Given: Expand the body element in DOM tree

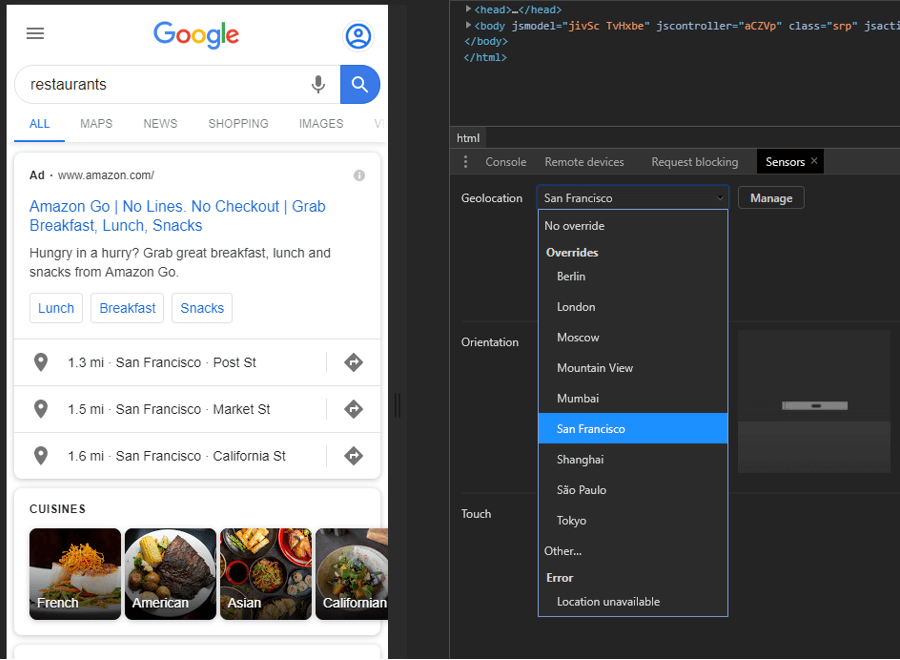Looking at the screenshot, I should tap(468, 25).
